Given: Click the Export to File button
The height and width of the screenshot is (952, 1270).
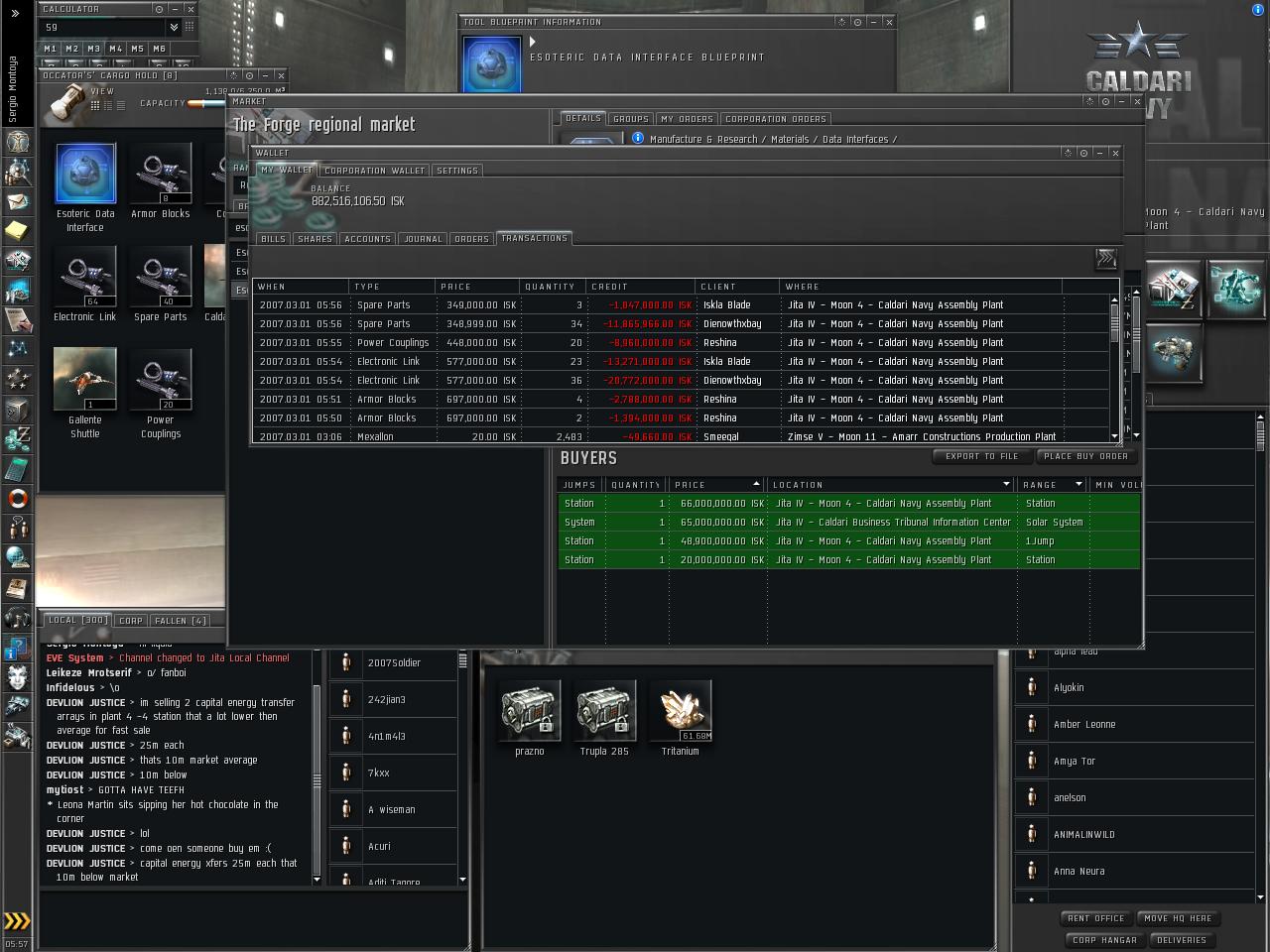Looking at the screenshot, I should pyautogui.click(x=982, y=456).
